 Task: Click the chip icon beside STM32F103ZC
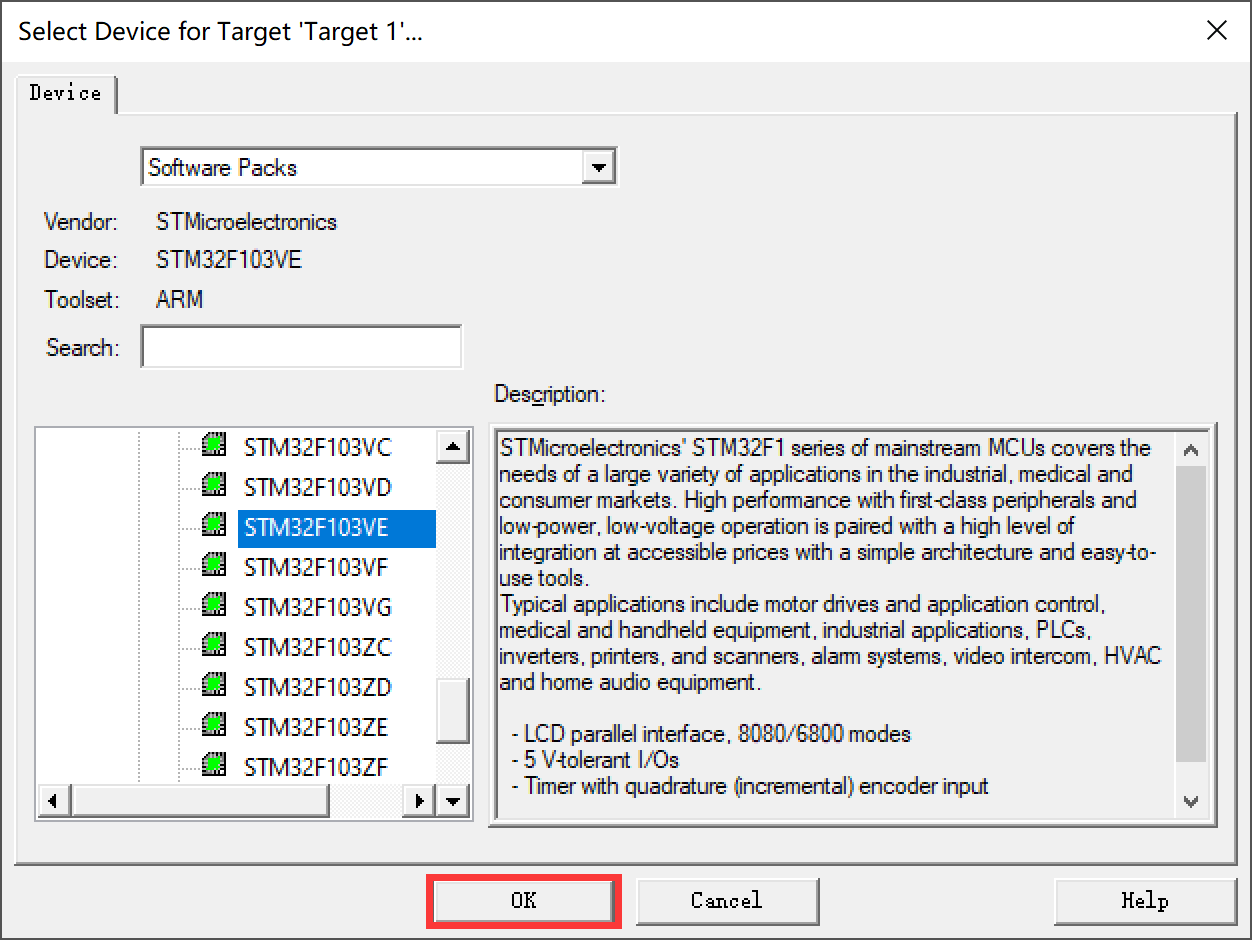coord(213,645)
